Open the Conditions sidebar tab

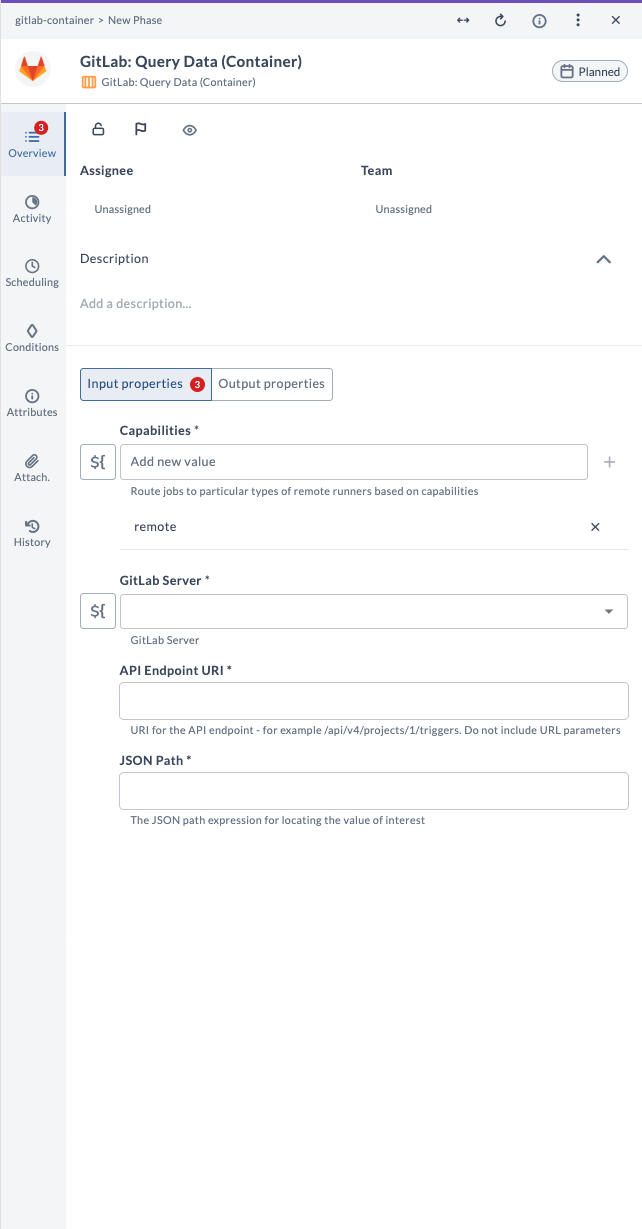pos(32,338)
